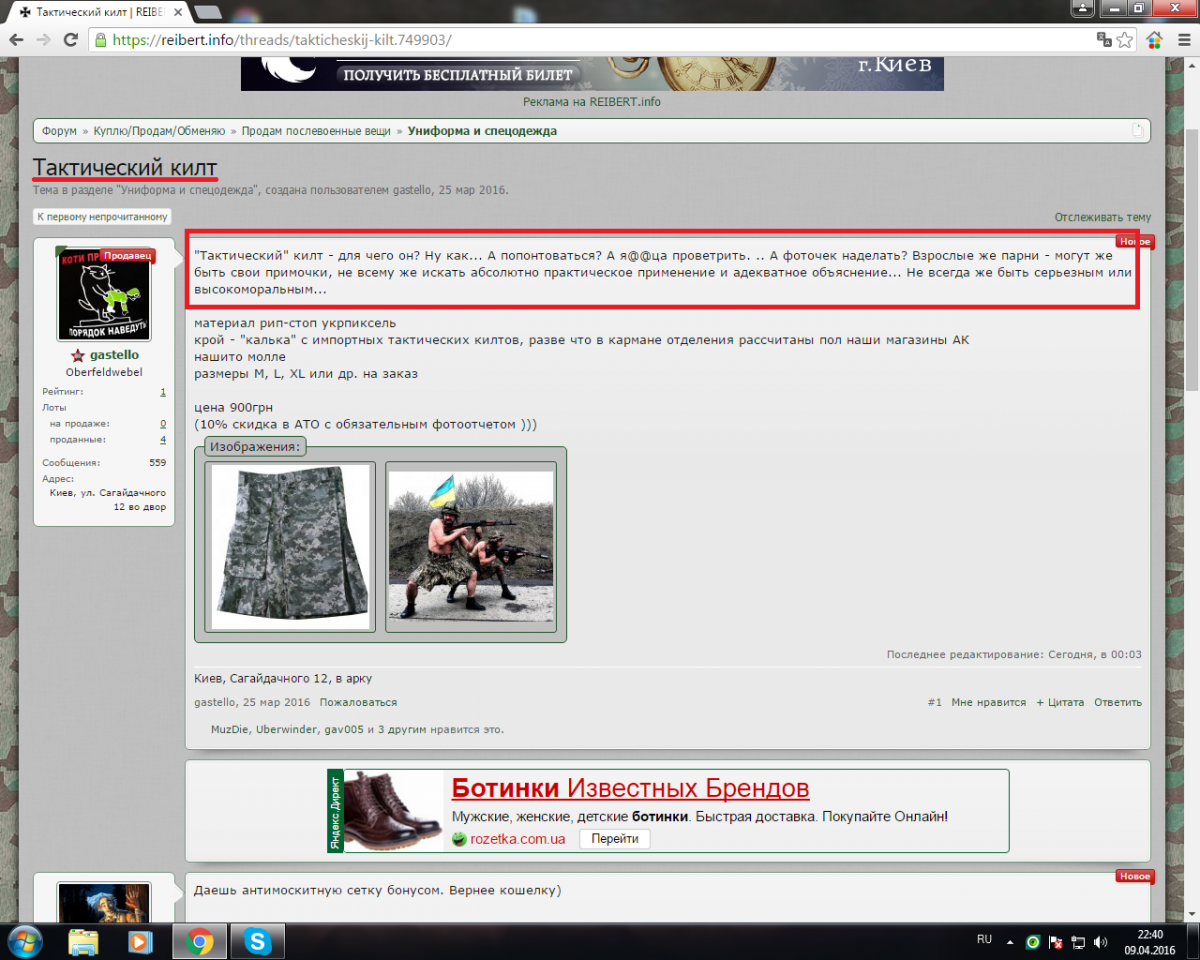Screen dimensions: 1200x960
Task: Open на продаже lots count 0
Action: point(163,424)
